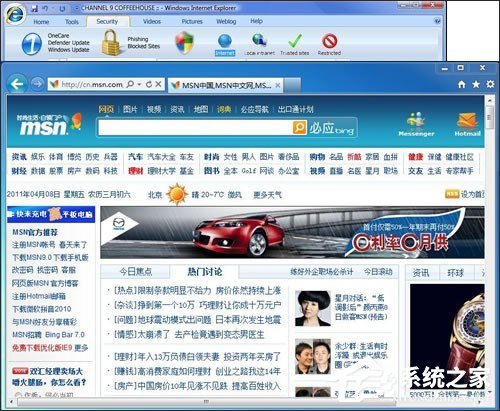The width and height of the screenshot is (500, 411).
Task: Open the Home ribbon tab
Action: 41,22
